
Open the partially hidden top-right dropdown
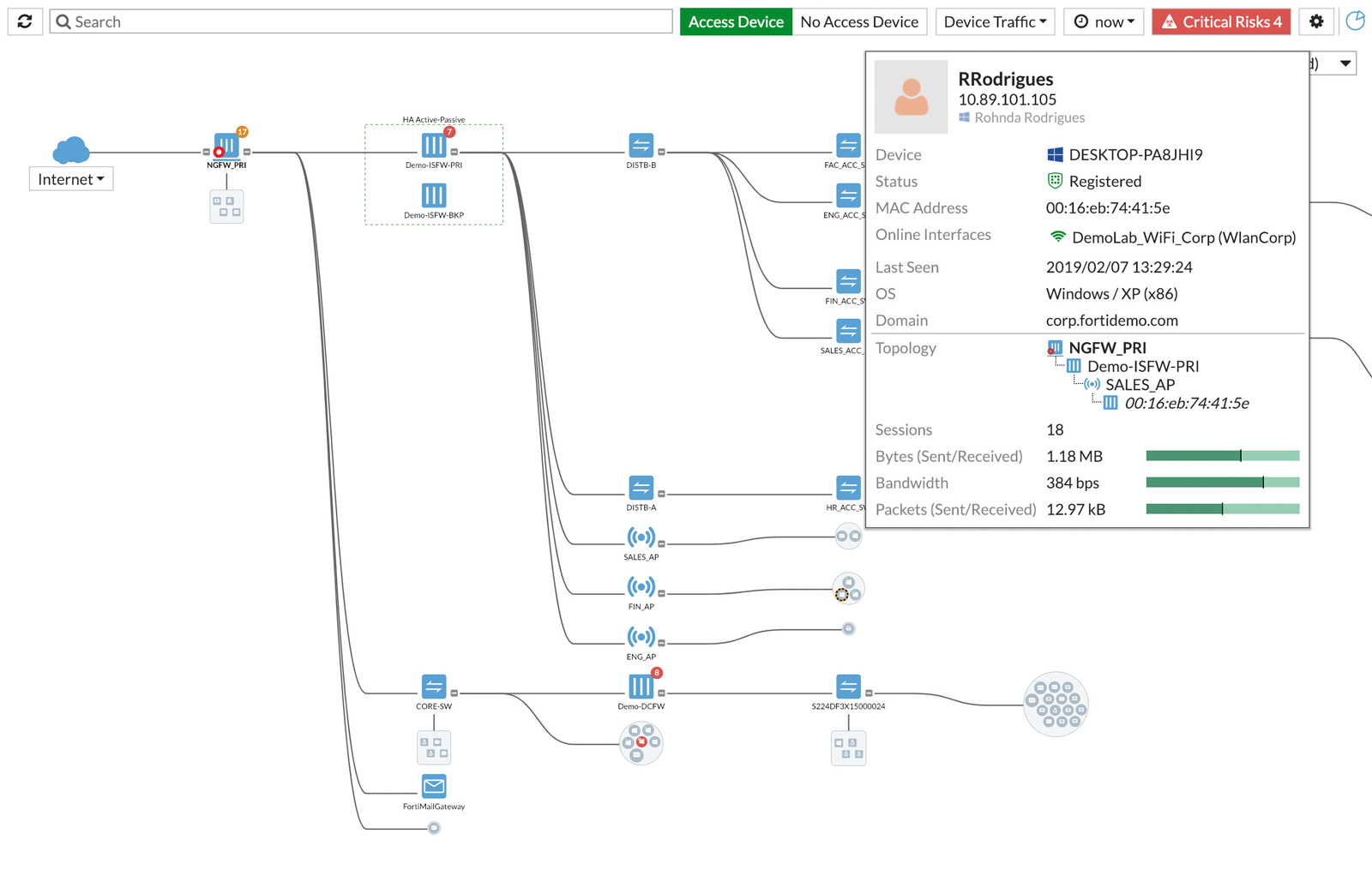tap(1333, 63)
